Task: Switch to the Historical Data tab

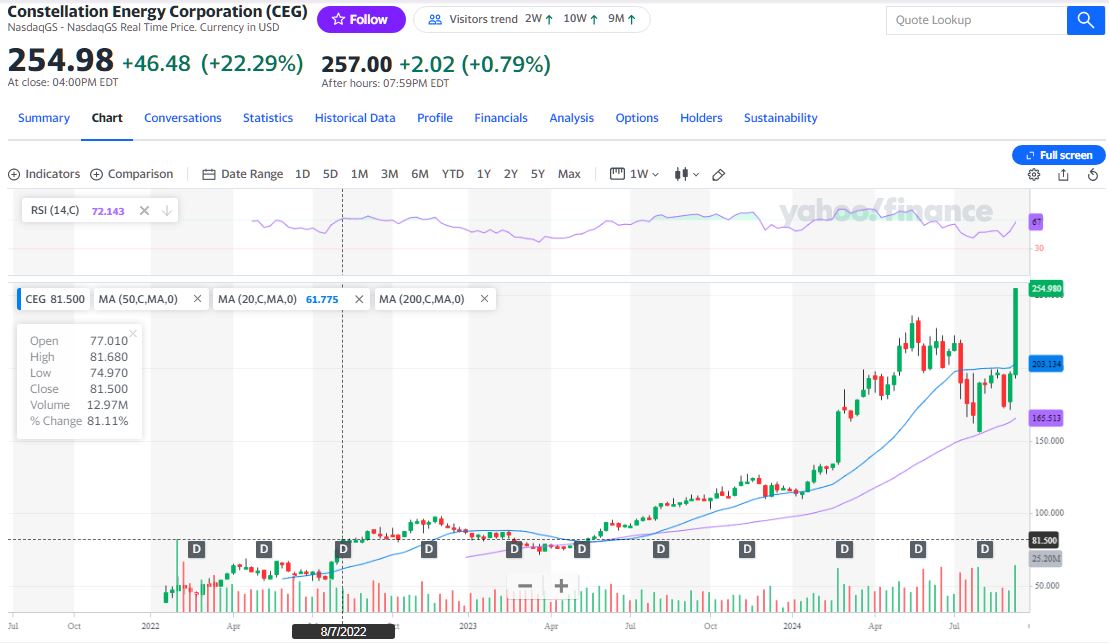Action: [355, 118]
